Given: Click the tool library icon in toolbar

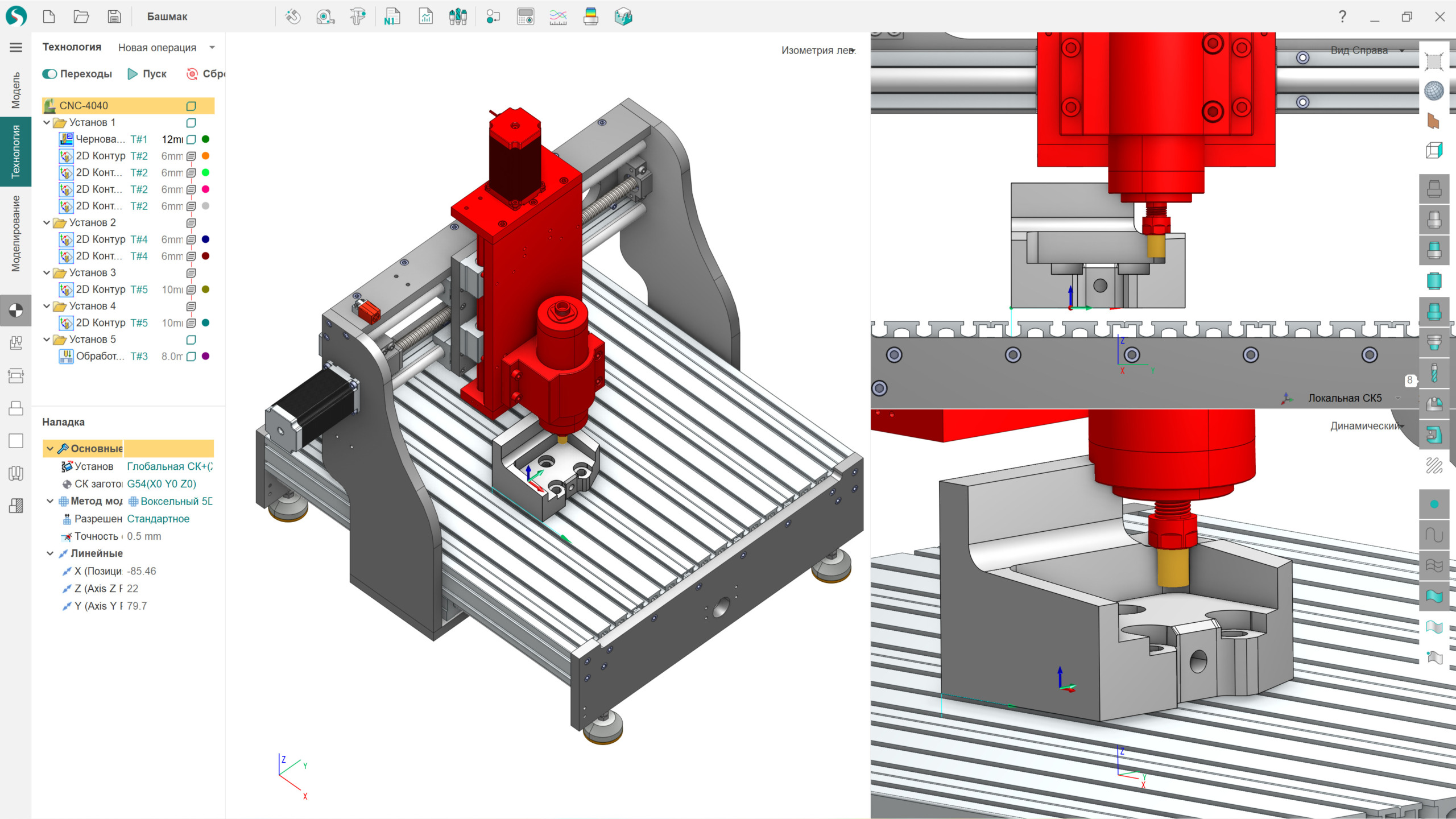Looking at the screenshot, I should (458, 16).
